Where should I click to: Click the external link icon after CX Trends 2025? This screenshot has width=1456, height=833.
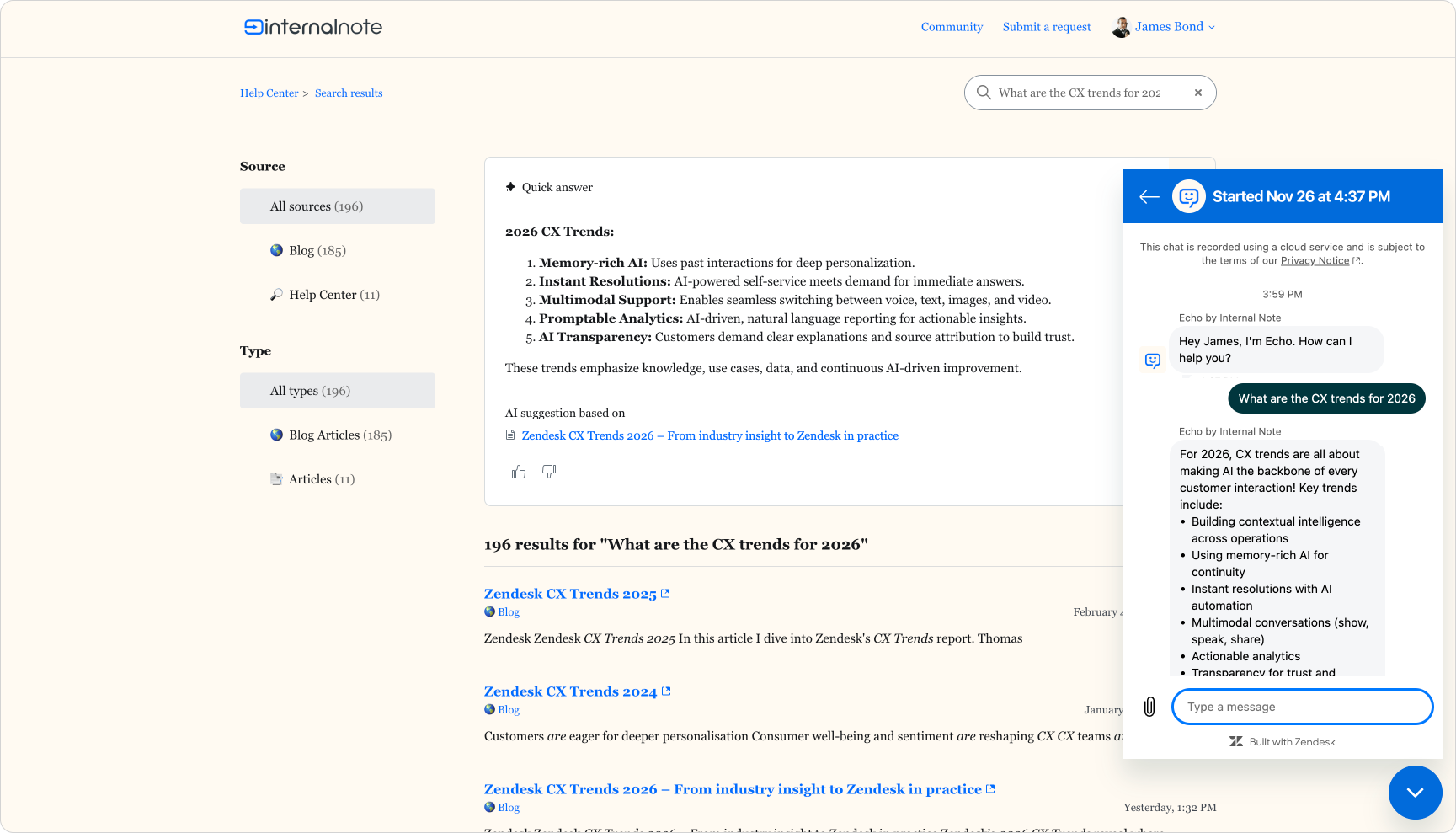(665, 593)
